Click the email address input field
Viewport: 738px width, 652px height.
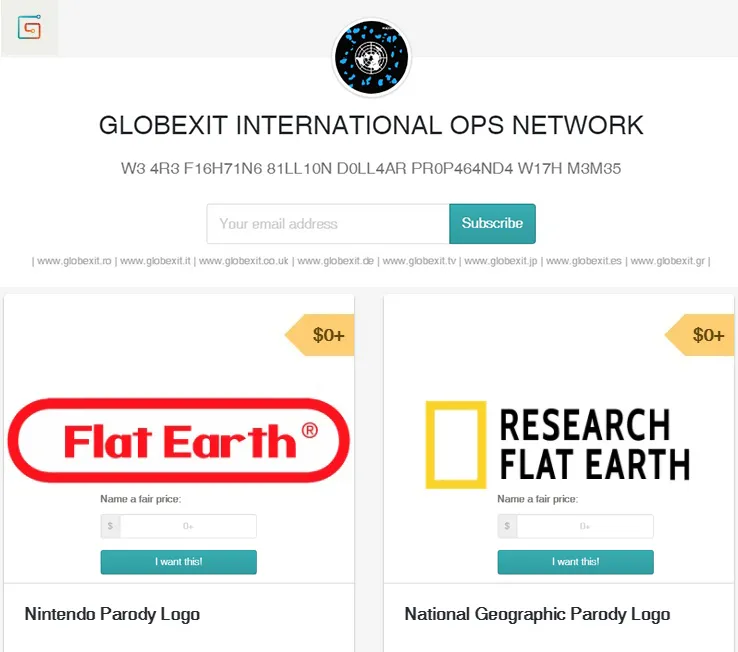tap(328, 224)
